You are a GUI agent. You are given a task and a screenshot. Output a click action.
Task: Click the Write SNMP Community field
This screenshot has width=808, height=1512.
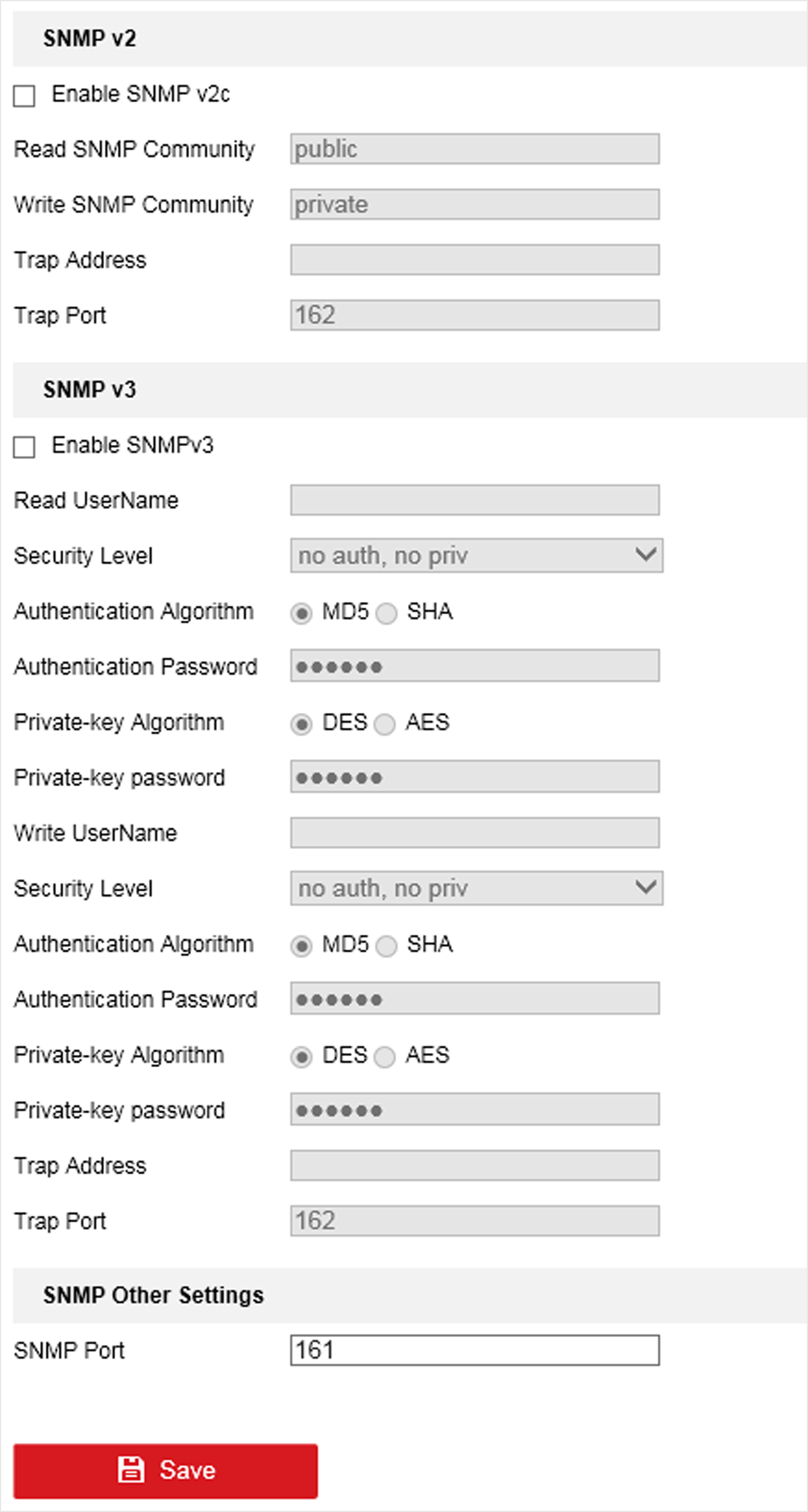pos(474,205)
